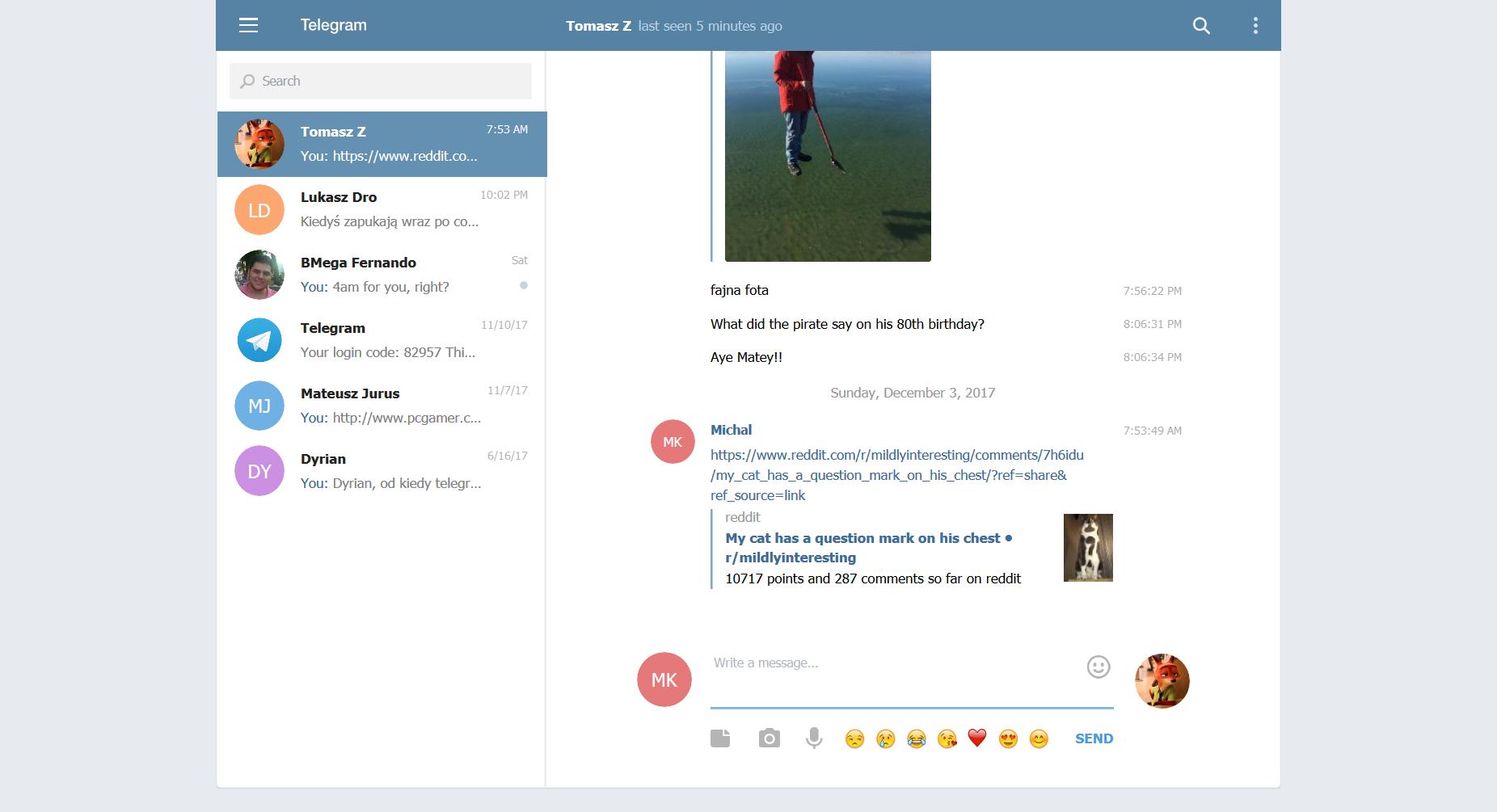Click the search magnifier icon in header

pos(1201,26)
